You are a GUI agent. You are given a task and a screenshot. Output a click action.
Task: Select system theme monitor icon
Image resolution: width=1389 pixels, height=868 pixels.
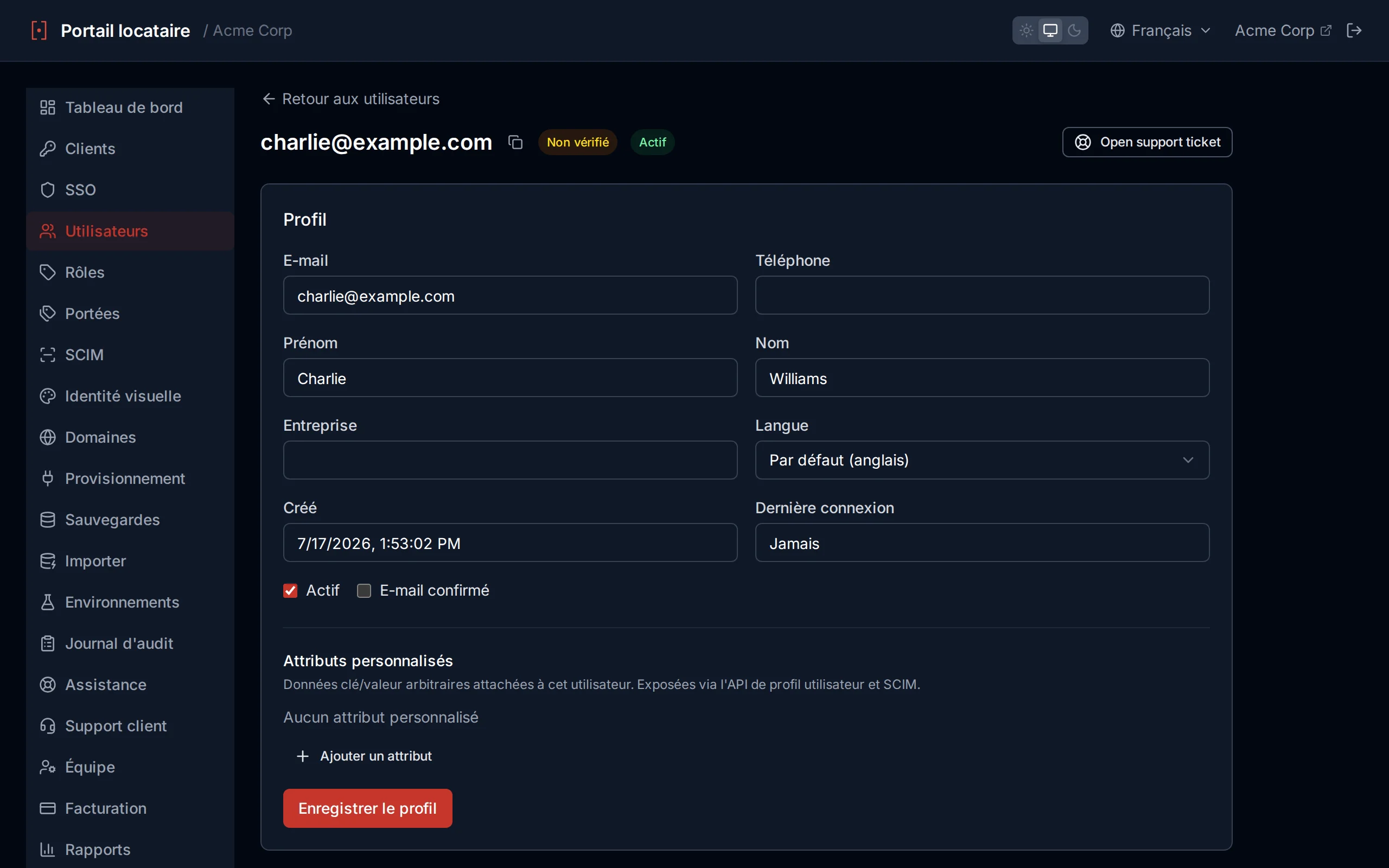click(1050, 30)
